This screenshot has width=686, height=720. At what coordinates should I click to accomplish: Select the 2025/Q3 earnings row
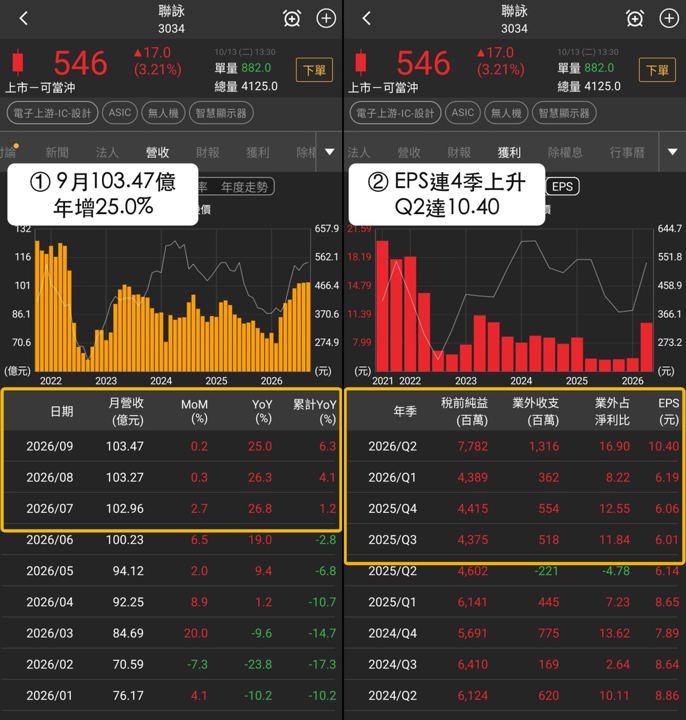tap(515, 540)
